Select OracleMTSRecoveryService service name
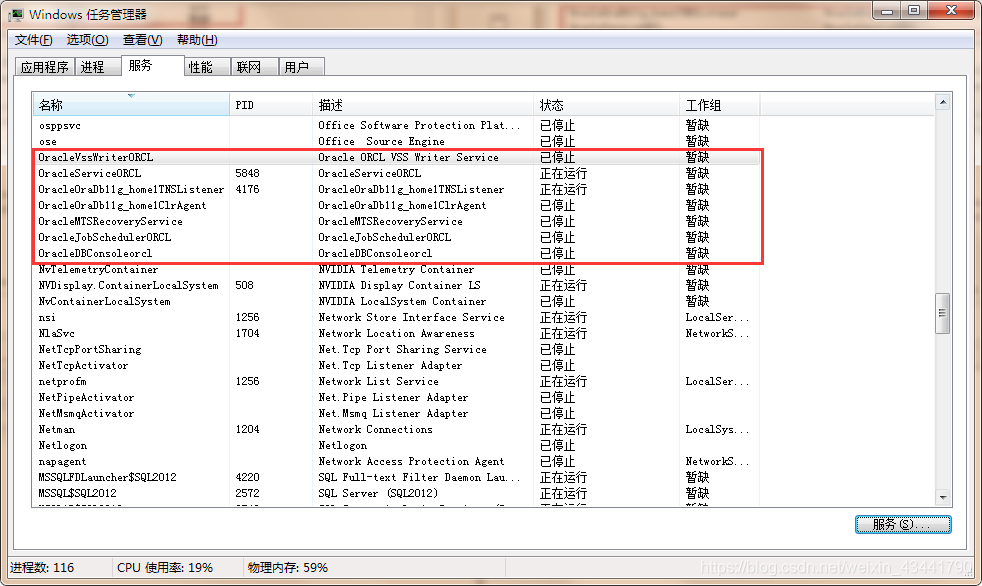Screen dimensions: 982x586 coord(110,222)
